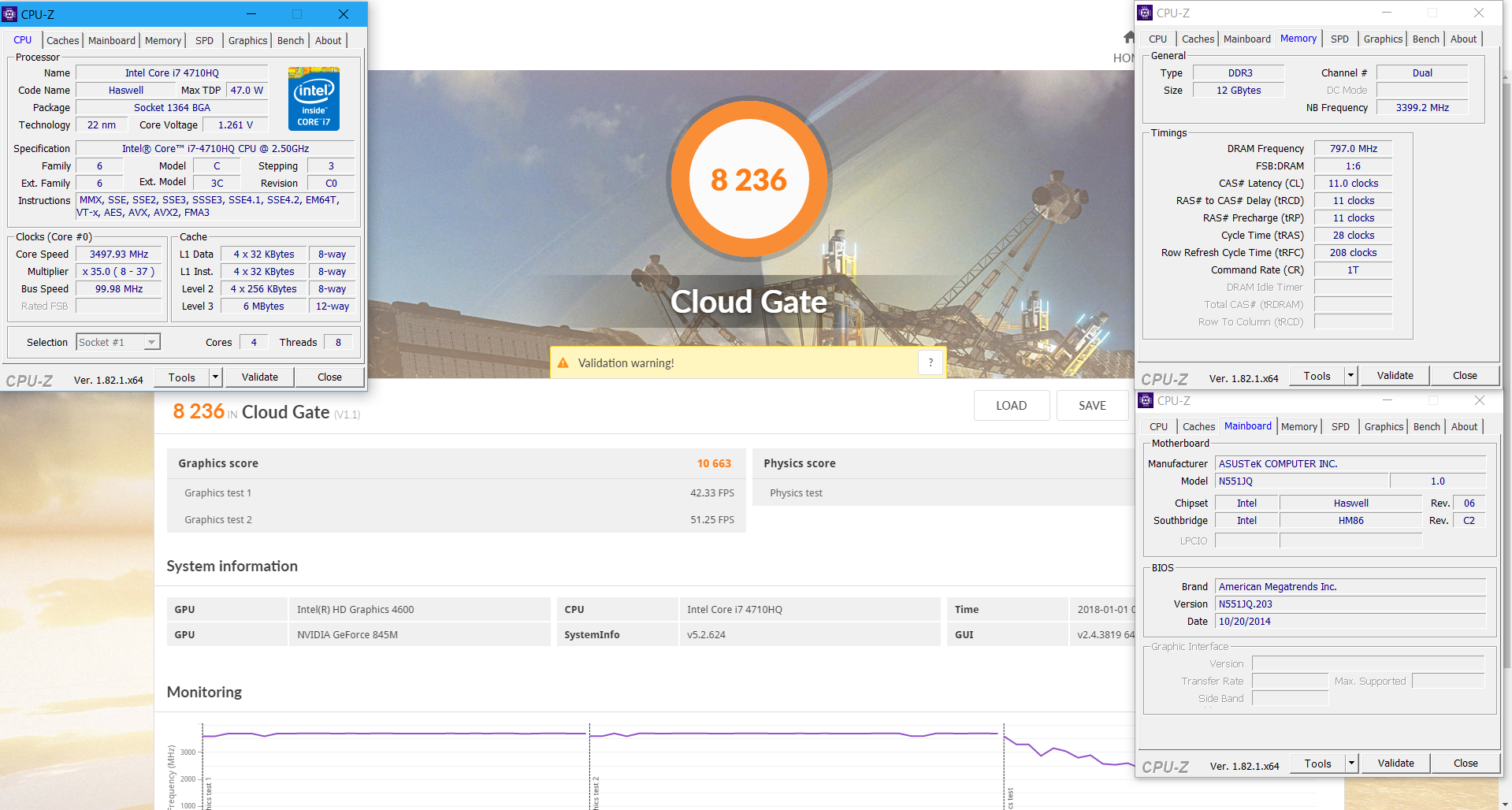Click the CPU-Z app icon in the Memory window title bar
This screenshot has width=1512, height=810.
click(x=1146, y=13)
